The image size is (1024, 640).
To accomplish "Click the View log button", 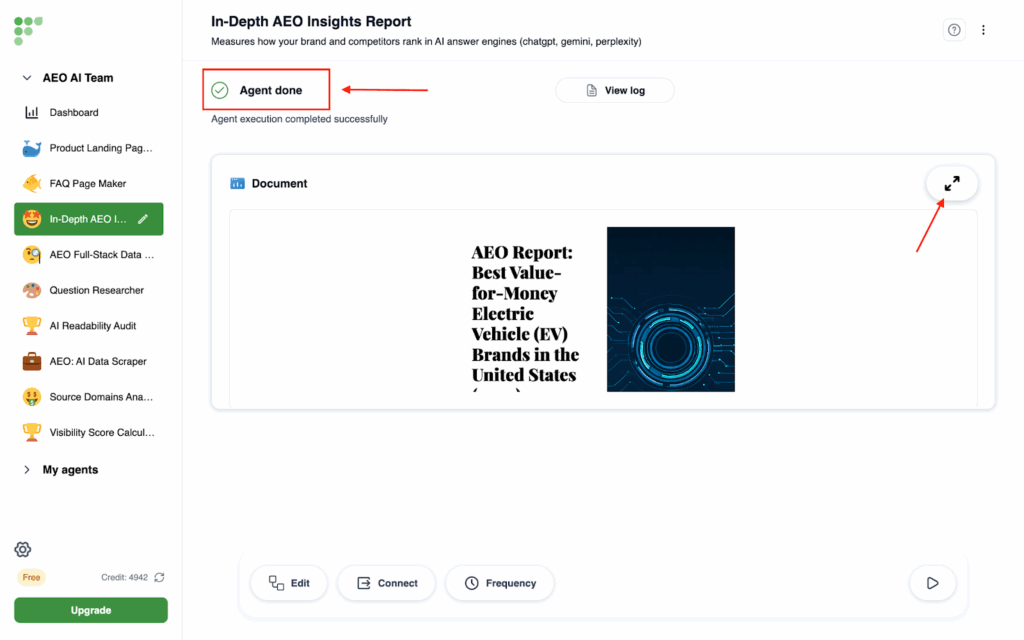I will 615,91.
